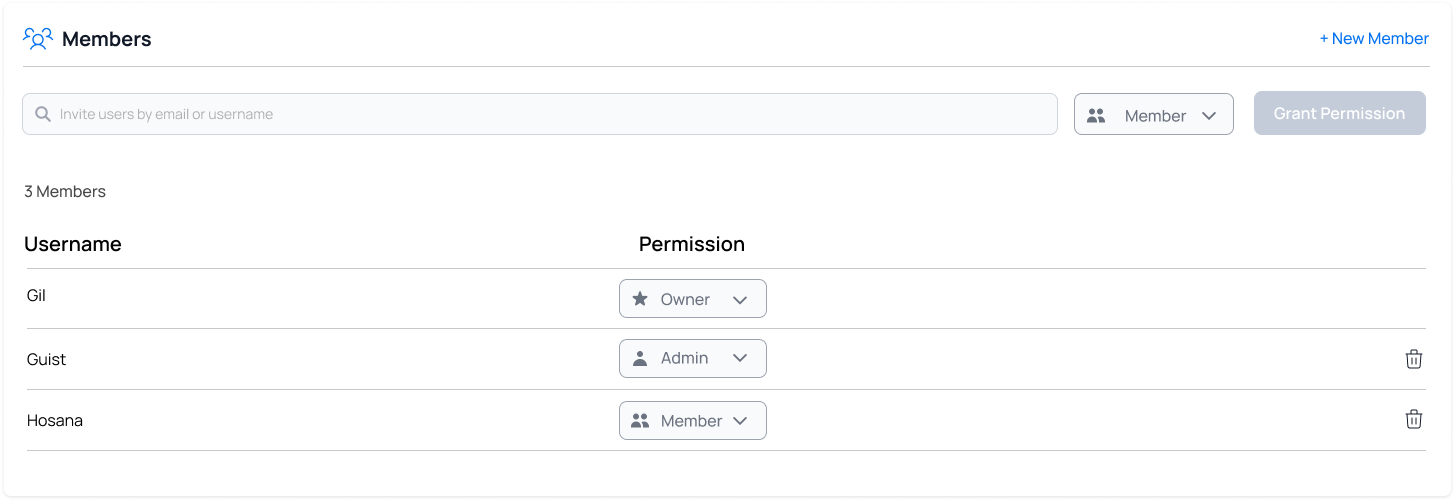Click the Members group icon in header
The height and width of the screenshot is (501, 1455).
[37, 39]
